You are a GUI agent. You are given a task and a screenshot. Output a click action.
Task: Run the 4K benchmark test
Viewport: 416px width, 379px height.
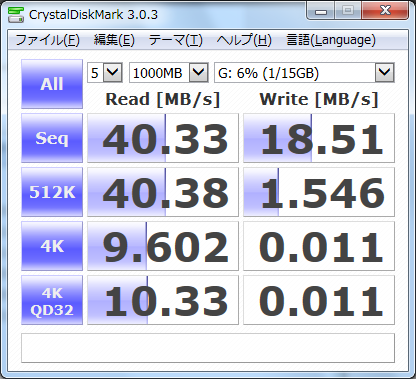tap(52, 246)
